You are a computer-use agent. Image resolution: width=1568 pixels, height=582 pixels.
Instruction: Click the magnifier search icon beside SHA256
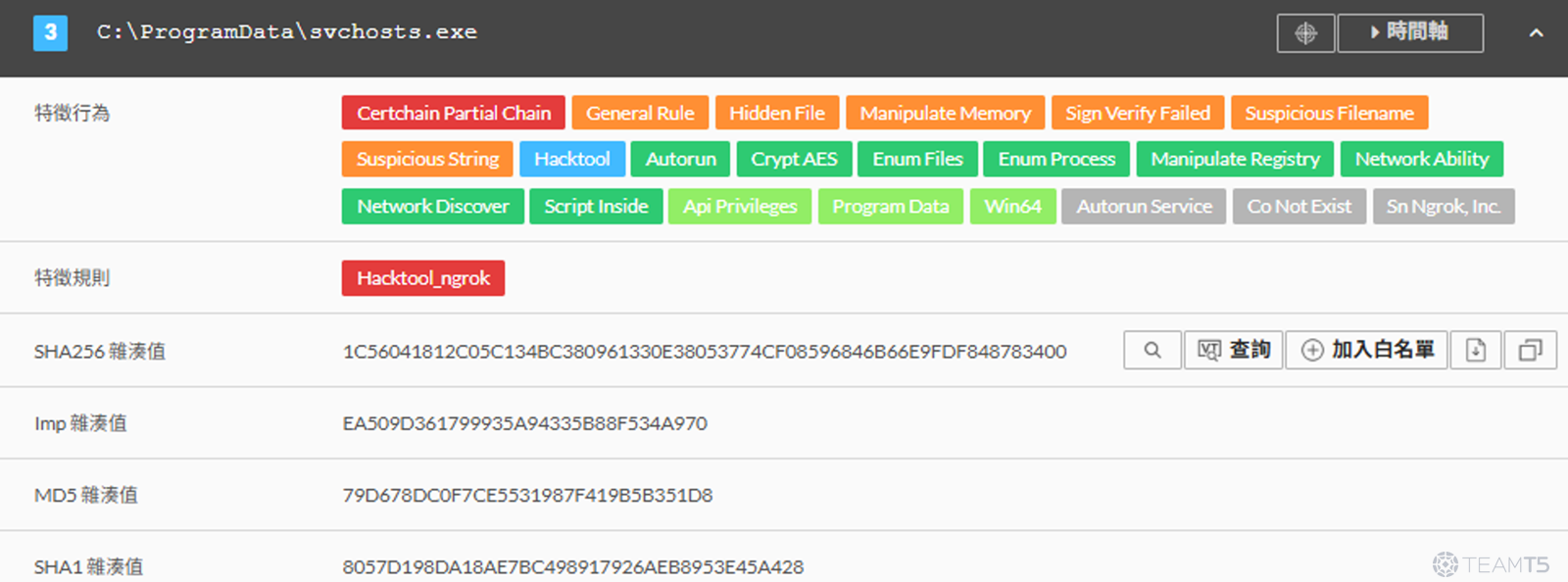[1152, 350]
